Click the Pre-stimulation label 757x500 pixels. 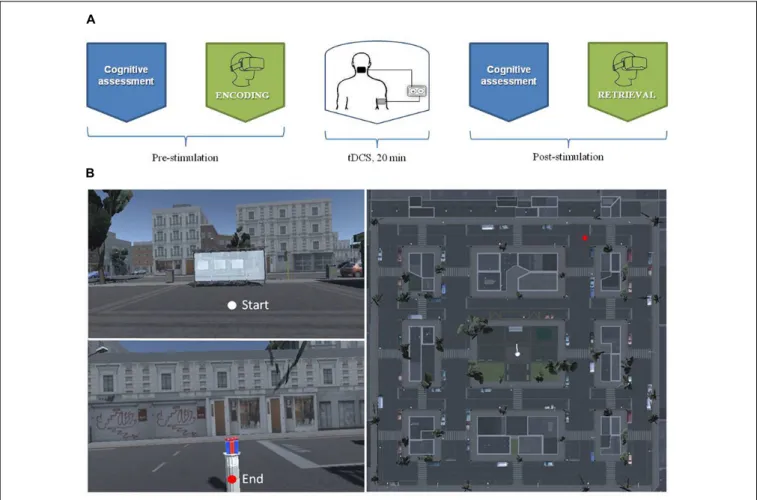pyautogui.click(x=185, y=157)
